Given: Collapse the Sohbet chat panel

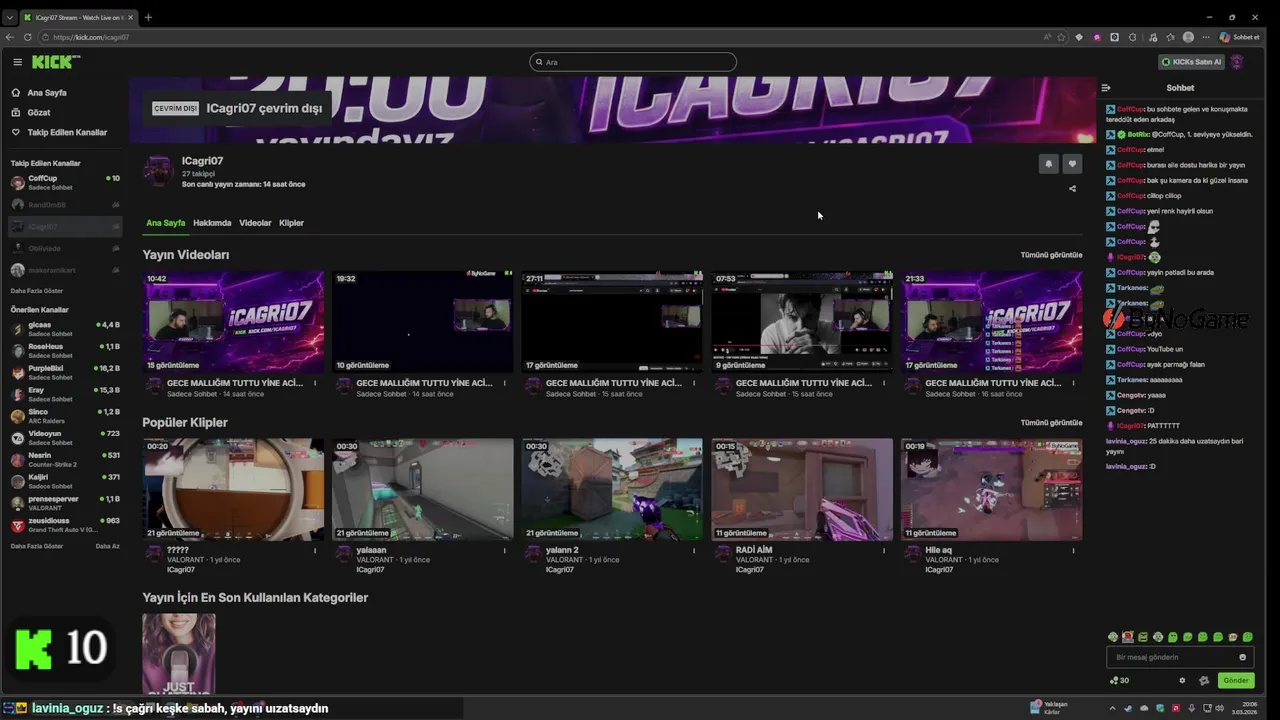Looking at the screenshot, I should click(1106, 88).
